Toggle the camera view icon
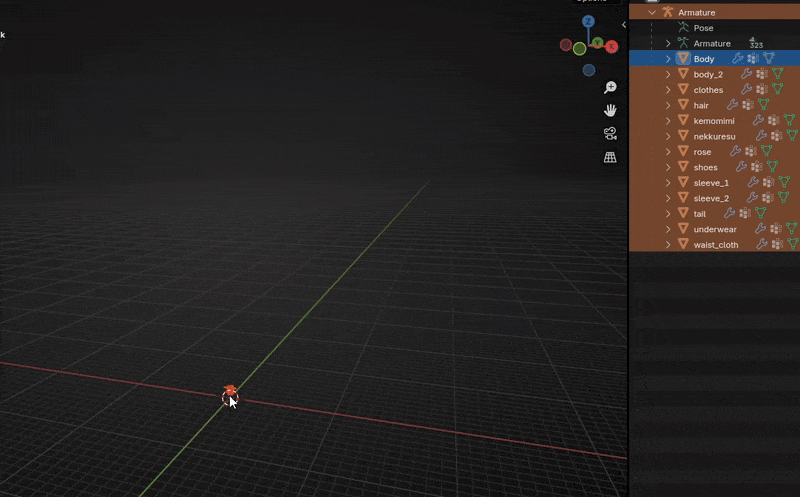The width and height of the screenshot is (800, 497). [610, 134]
